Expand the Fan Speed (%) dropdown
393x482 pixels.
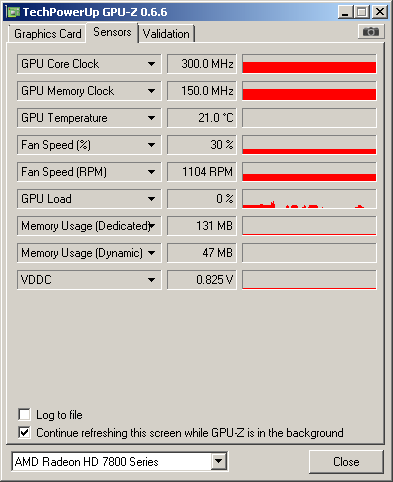(x=152, y=145)
